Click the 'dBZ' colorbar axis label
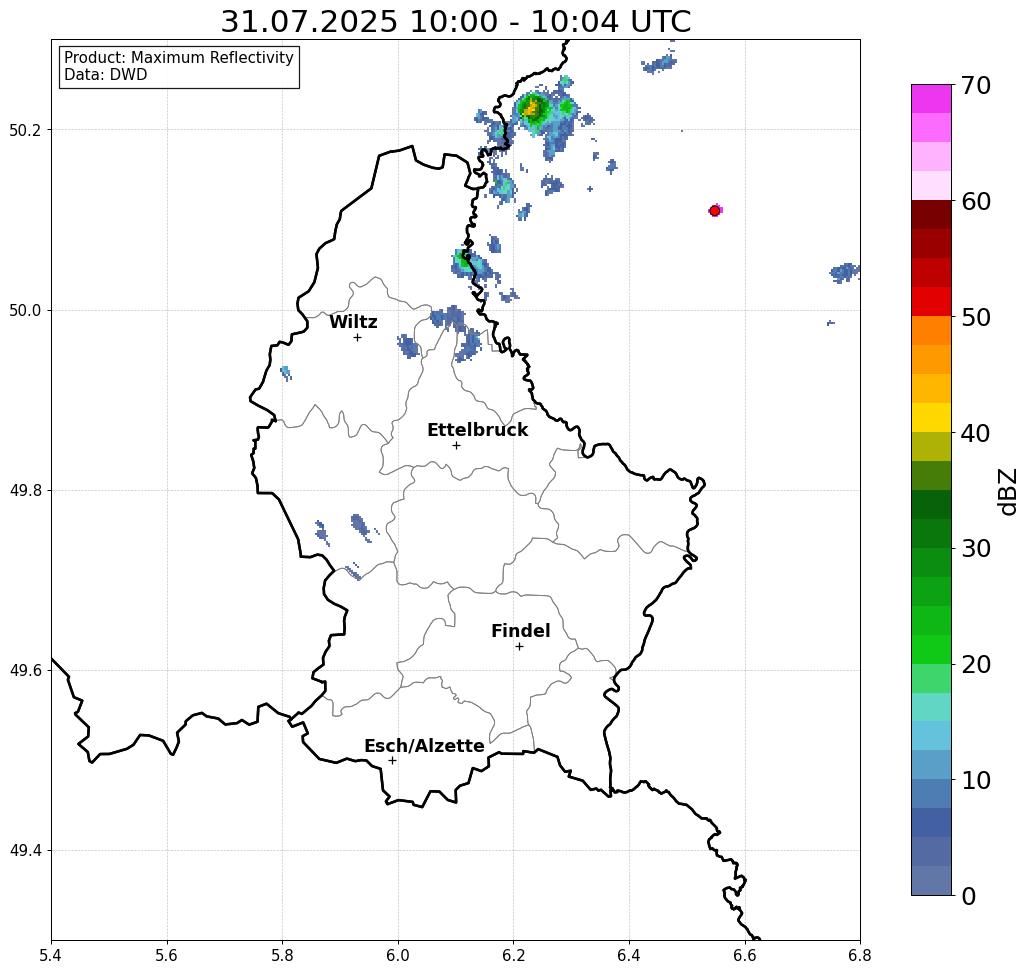Viewport: 1029px width, 973px height. pos(1007,491)
